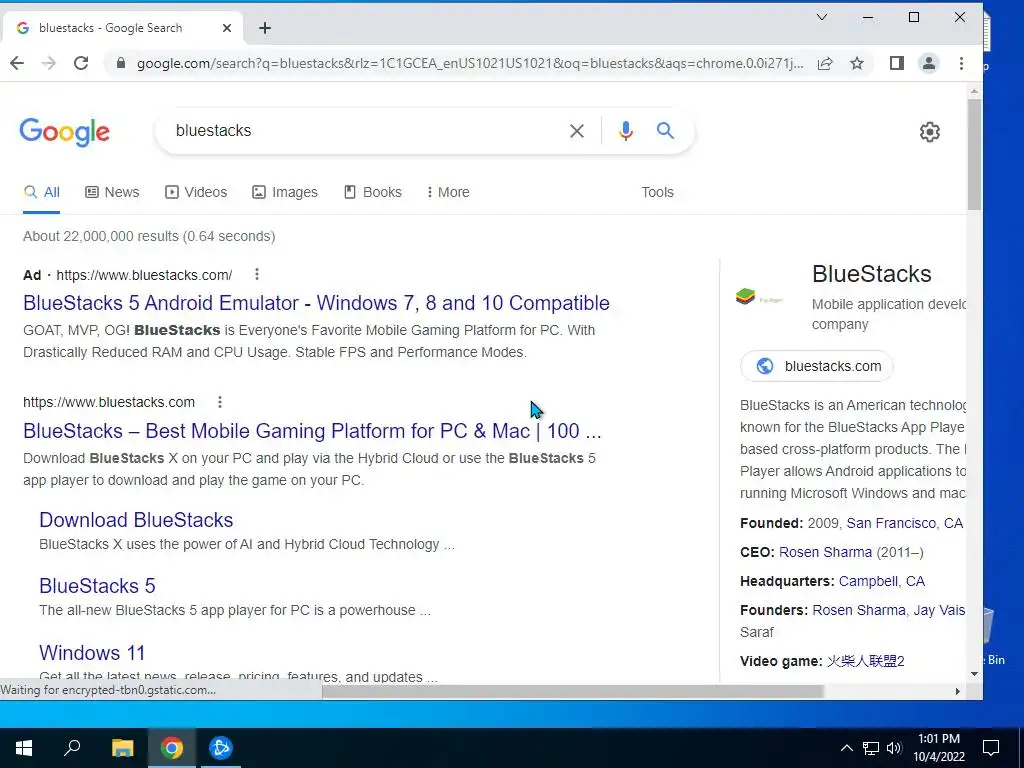
Task: Submit search with the magnifier icon
Action: click(x=665, y=131)
